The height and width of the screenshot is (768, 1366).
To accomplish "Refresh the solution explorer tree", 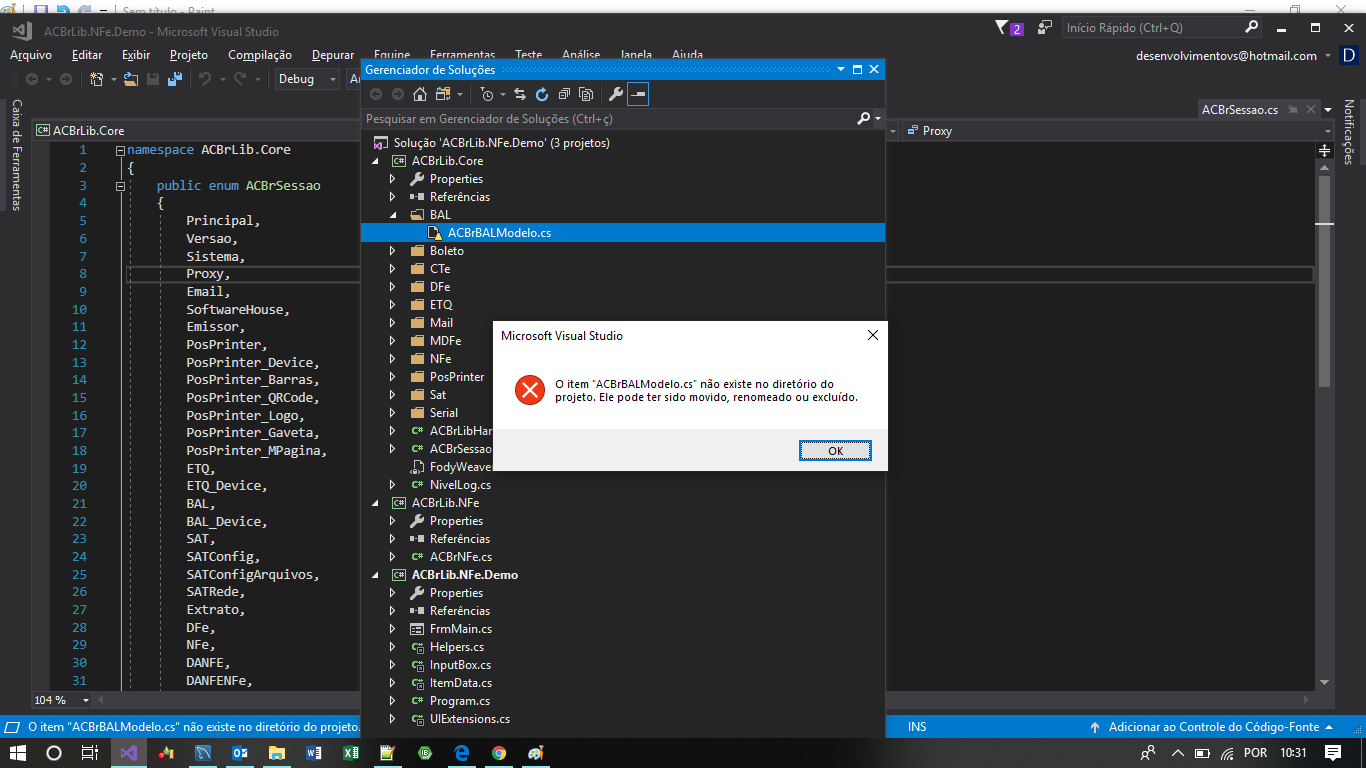I will click(x=542, y=94).
